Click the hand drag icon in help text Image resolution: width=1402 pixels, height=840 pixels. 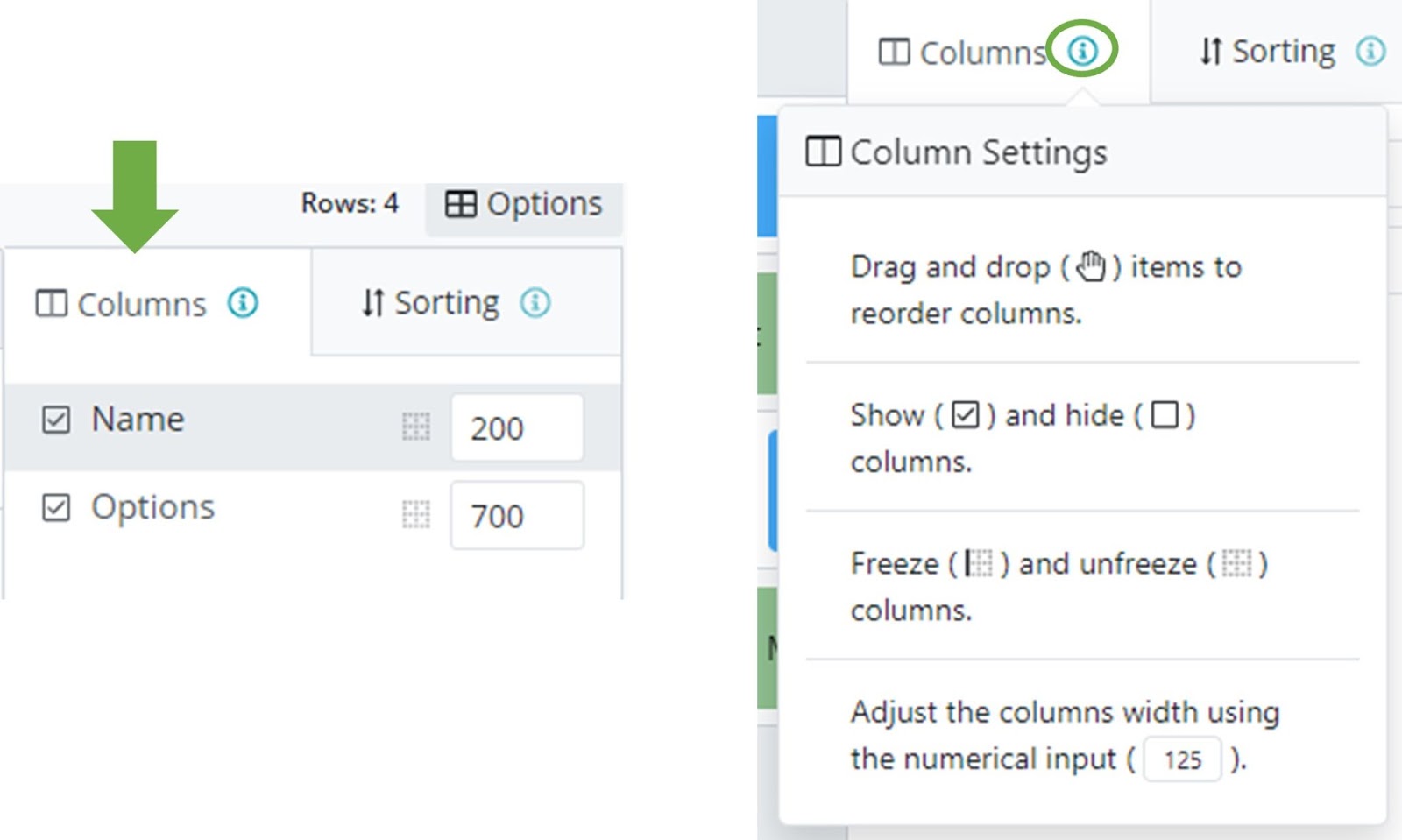(x=1091, y=266)
